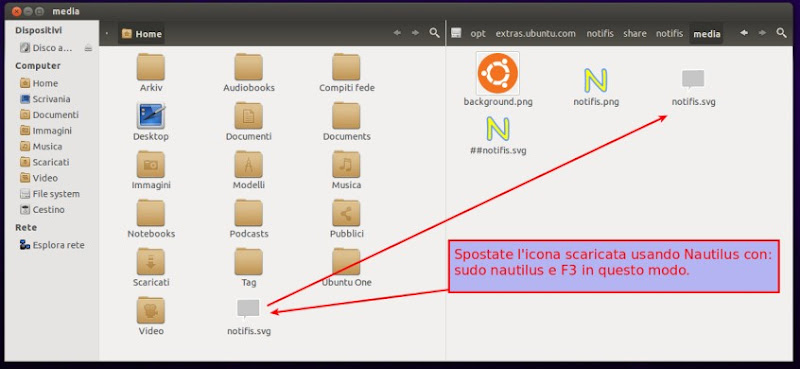Click the Home path bar button
The width and height of the screenshot is (800, 369).
141,34
